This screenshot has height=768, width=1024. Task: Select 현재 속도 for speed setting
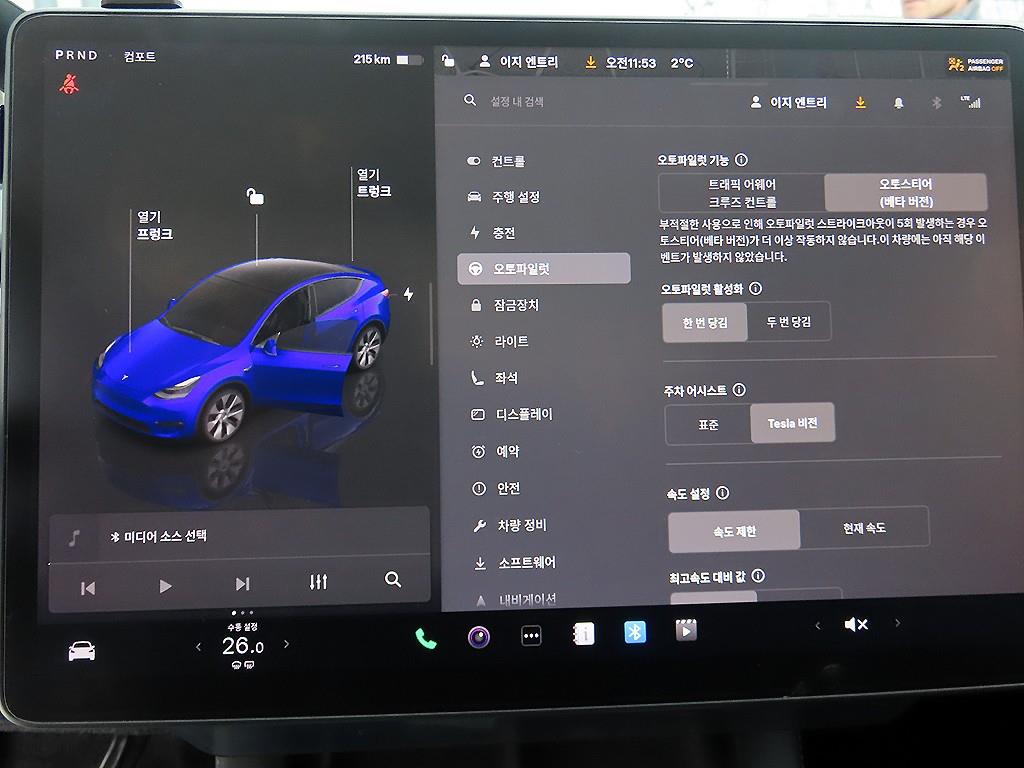863,528
